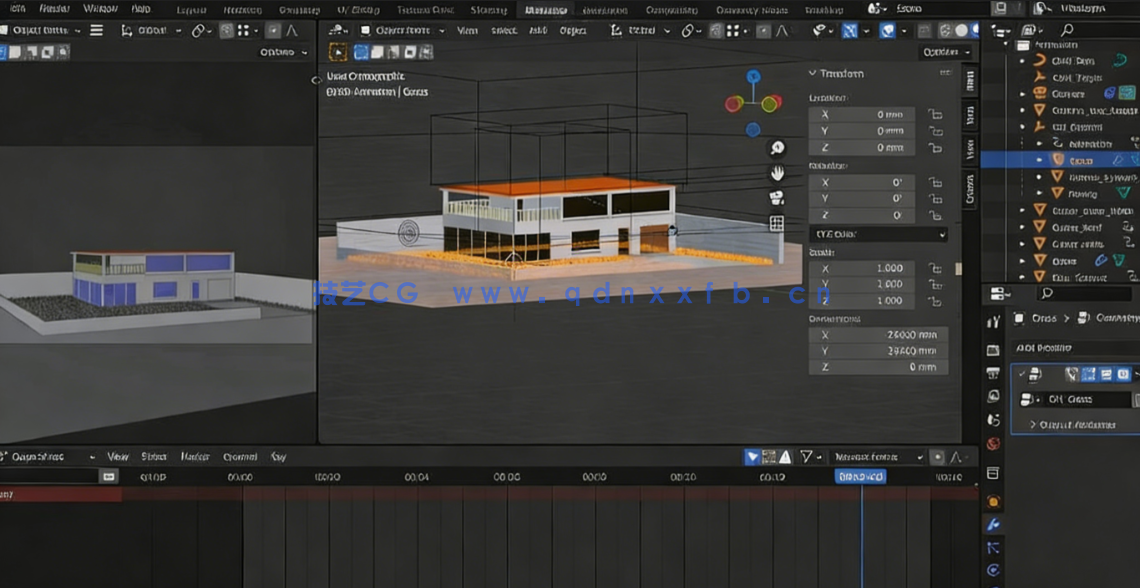Open the View menu in the timeline
Image resolution: width=1140 pixels, height=588 pixels.
pos(118,456)
